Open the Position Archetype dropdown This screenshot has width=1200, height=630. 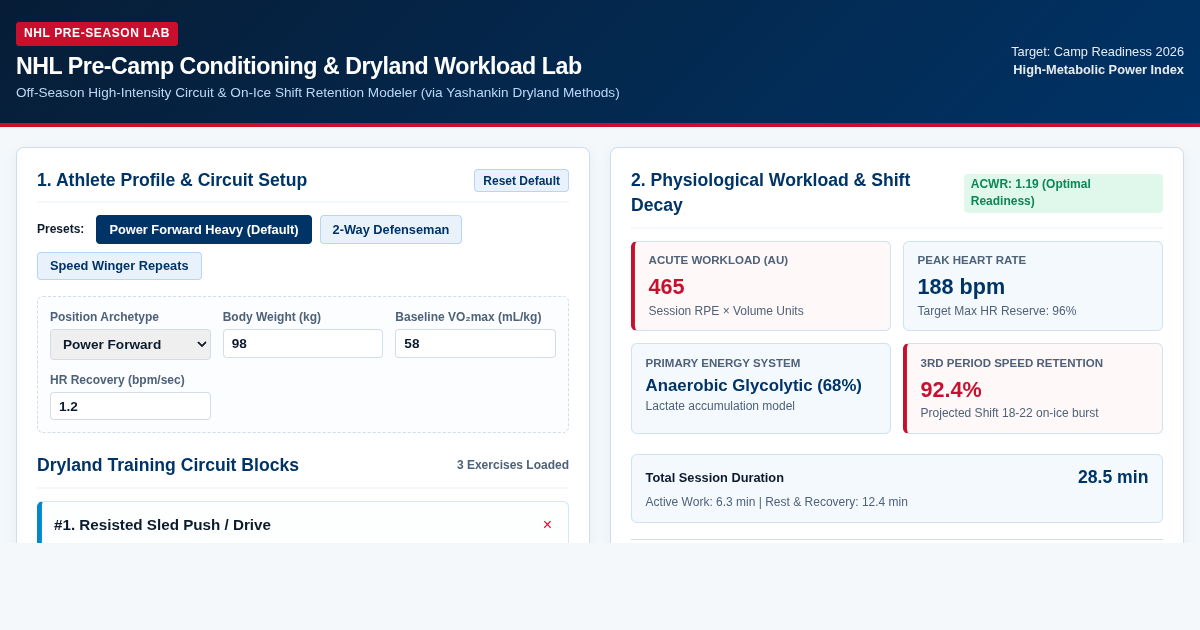pos(130,344)
